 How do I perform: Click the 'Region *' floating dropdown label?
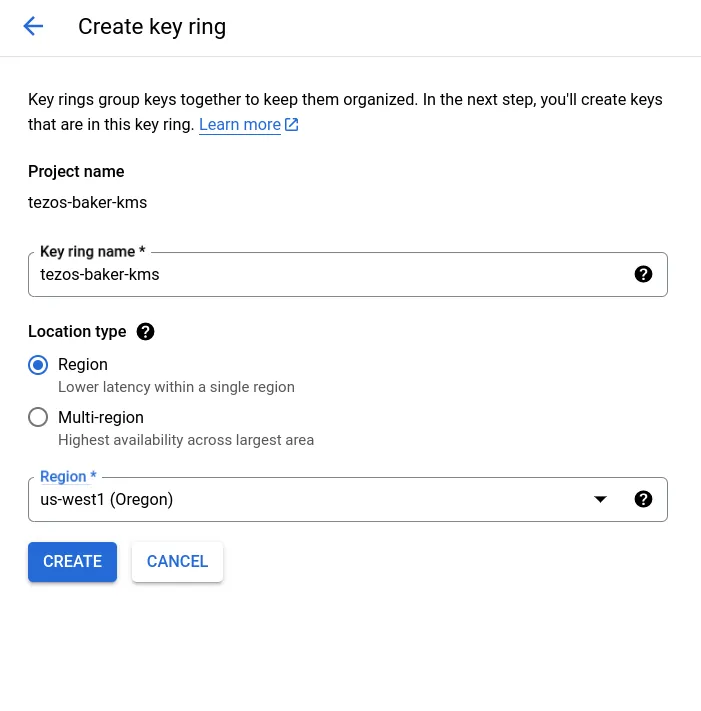67,477
